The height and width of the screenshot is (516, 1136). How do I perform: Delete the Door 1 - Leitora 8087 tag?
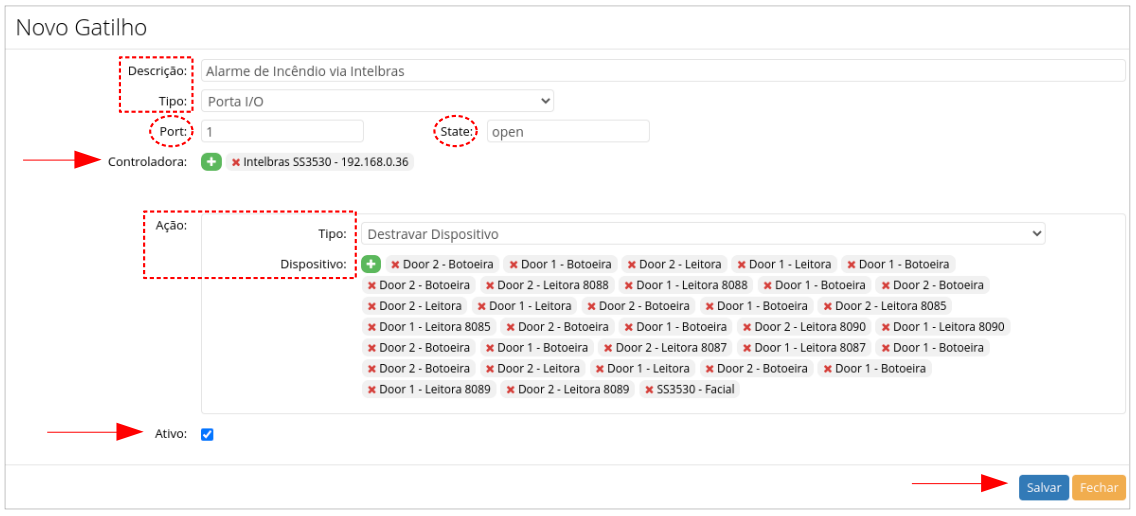point(746,348)
